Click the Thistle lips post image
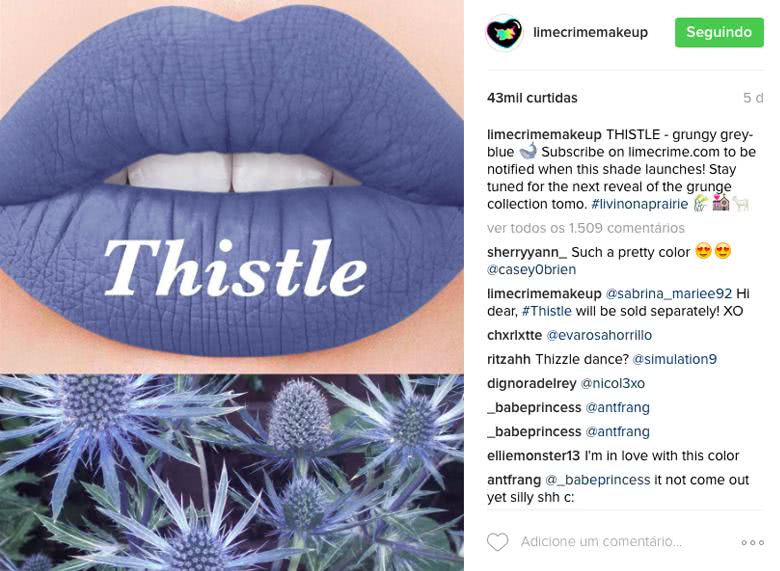The image size is (780, 571). 232,285
